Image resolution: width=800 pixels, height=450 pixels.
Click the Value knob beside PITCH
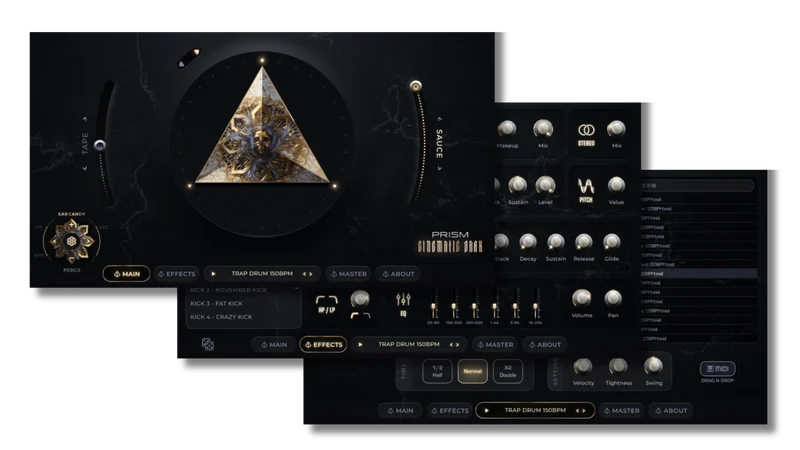(616, 184)
